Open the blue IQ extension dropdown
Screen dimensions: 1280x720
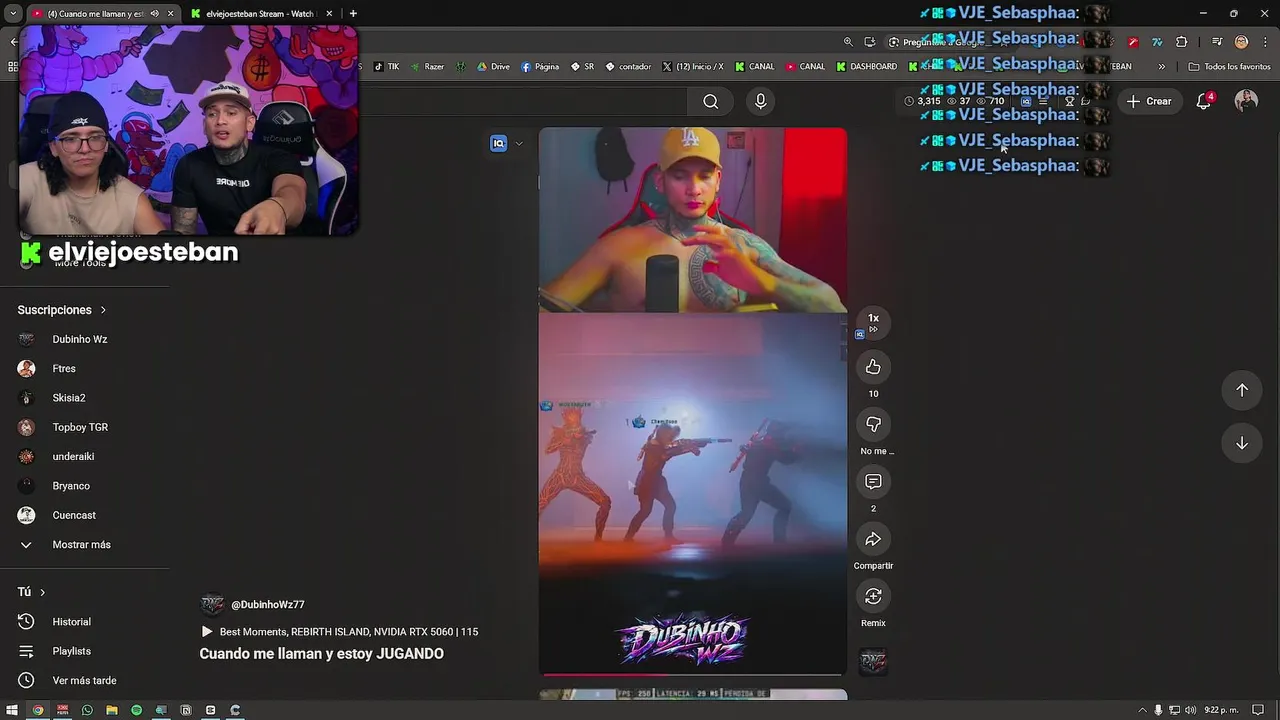518,143
